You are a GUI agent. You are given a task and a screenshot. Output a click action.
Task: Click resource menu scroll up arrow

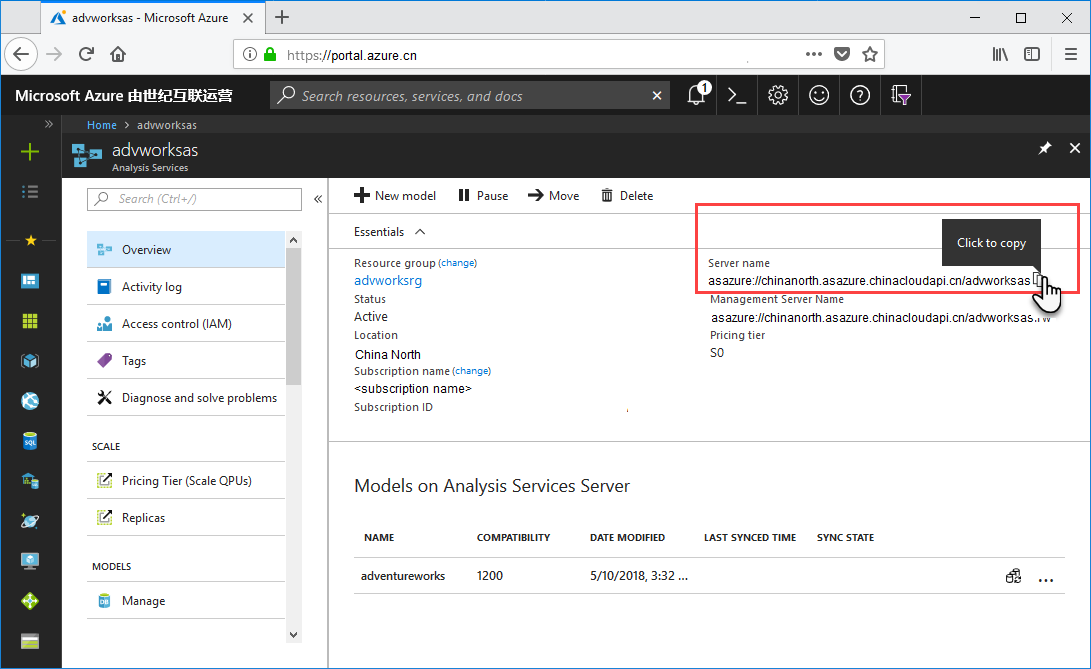(x=294, y=240)
